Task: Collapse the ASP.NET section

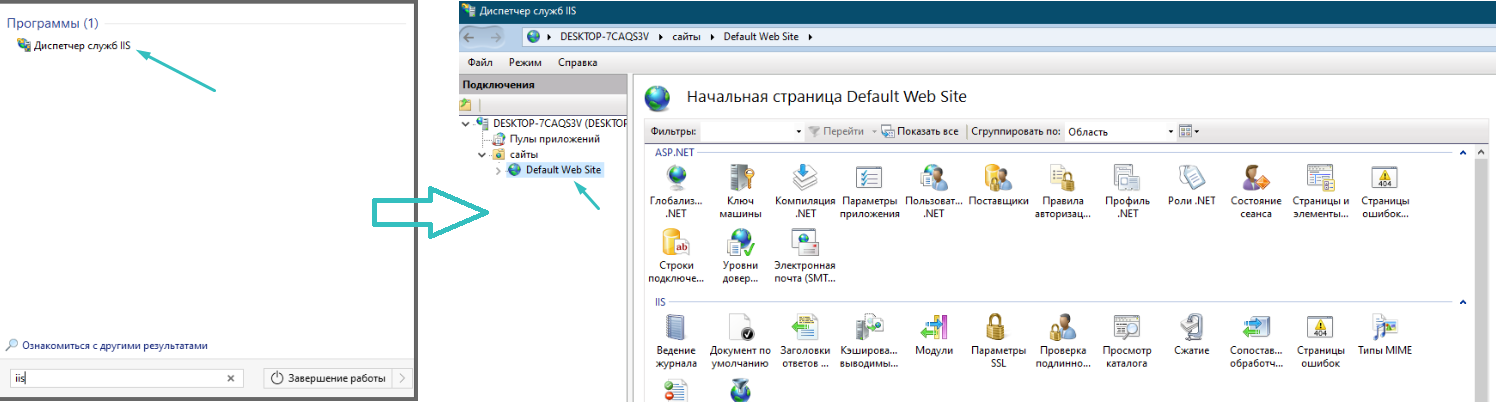Action: pos(1463,153)
